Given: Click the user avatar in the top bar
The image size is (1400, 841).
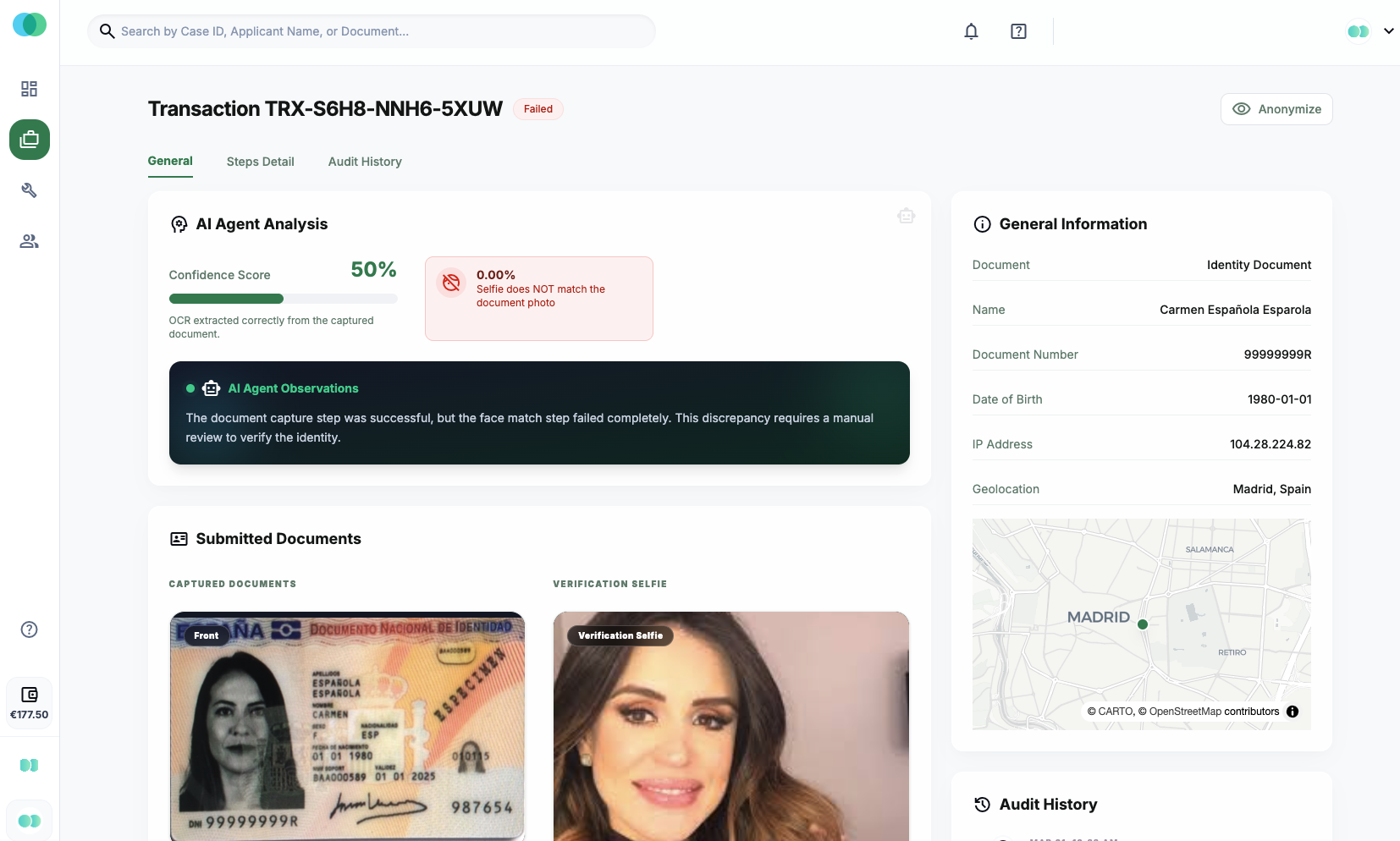Looking at the screenshot, I should click(1359, 31).
